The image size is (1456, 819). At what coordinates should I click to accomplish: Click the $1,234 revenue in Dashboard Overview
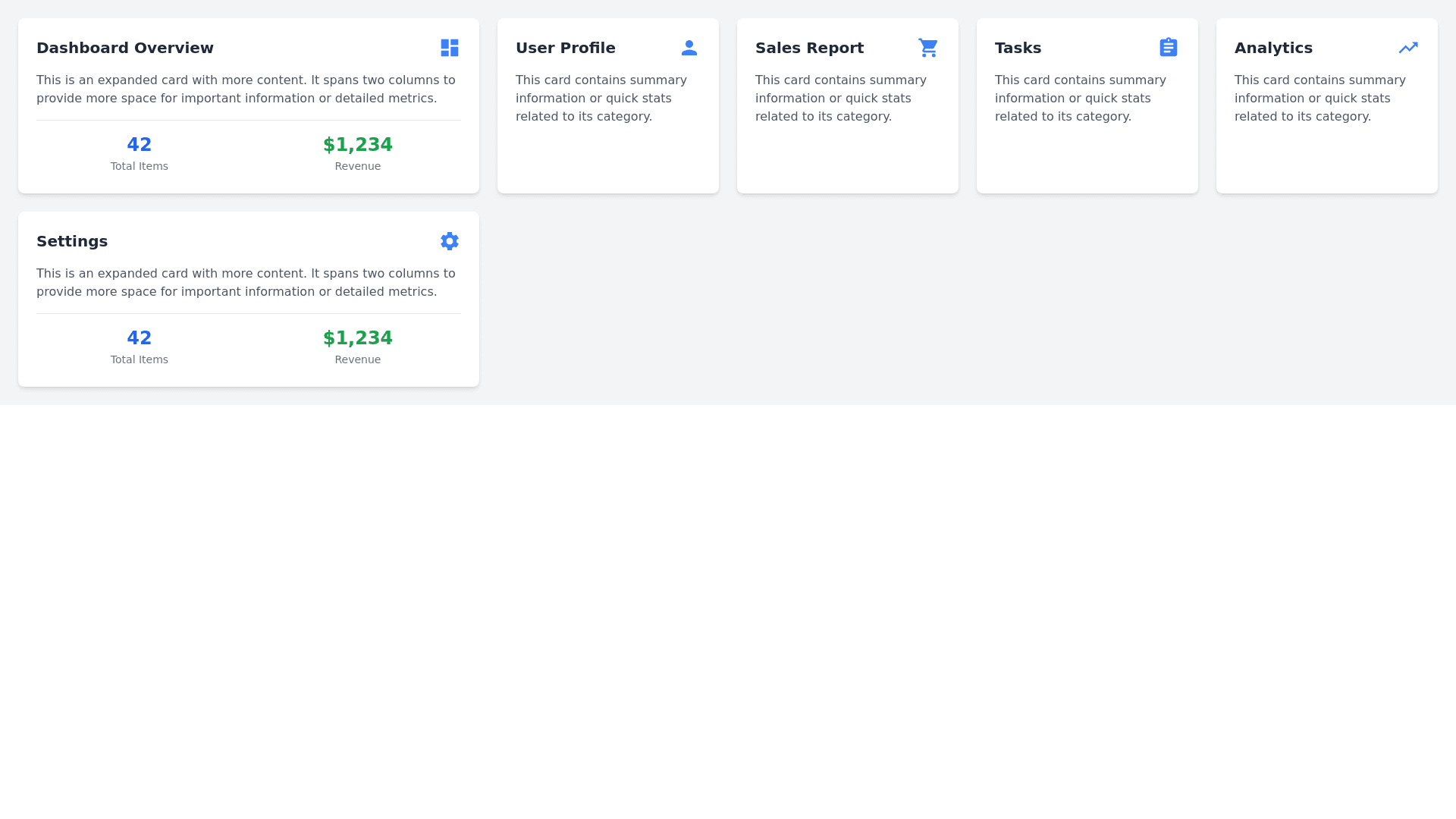(x=358, y=145)
